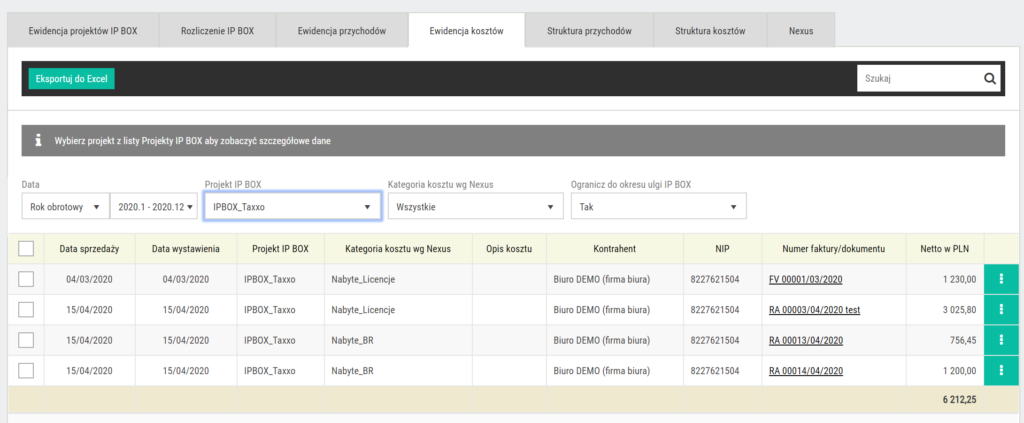The height and width of the screenshot is (423, 1024).
Task: Open invoice link RA 00014/04/2020
Action: click(x=806, y=371)
